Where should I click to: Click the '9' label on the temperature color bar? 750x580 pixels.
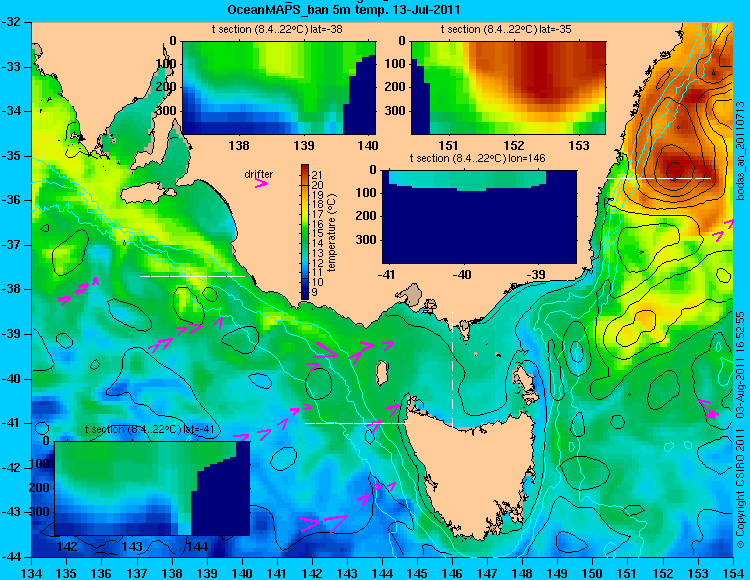coord(314,292)
